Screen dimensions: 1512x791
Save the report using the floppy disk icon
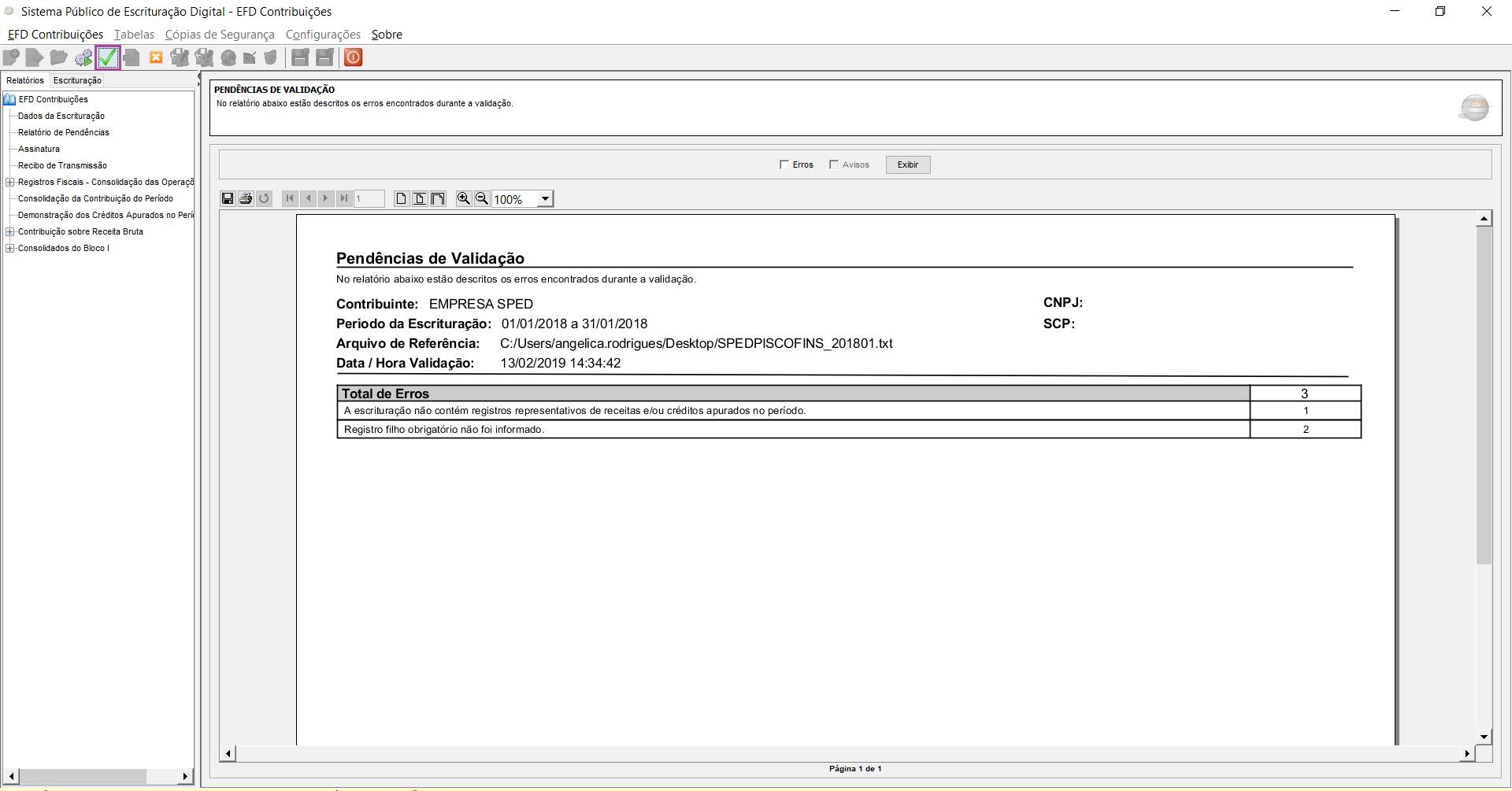click(x=228, y=198)
